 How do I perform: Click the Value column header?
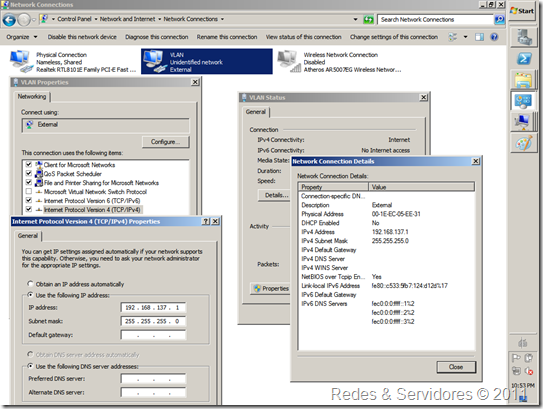[421, 187]
